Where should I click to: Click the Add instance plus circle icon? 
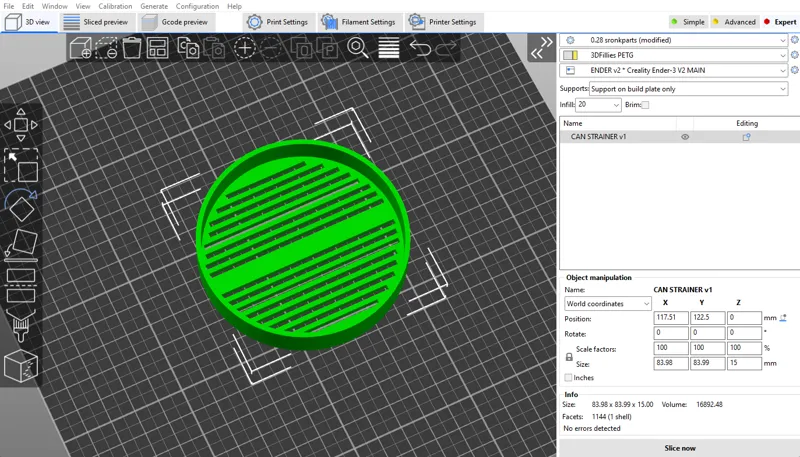pyautogui.click(x=244, y=48)
